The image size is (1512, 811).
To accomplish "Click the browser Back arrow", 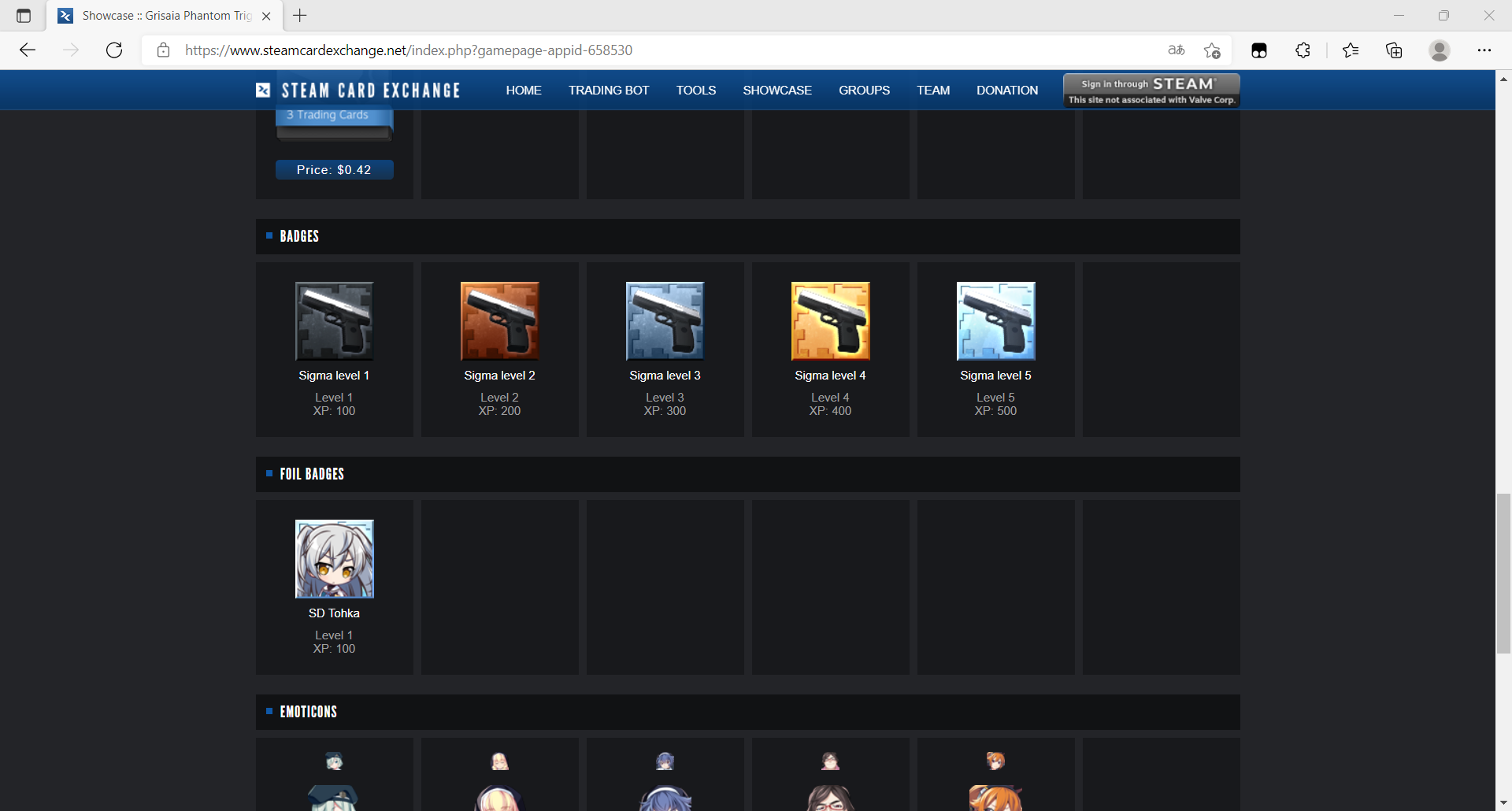I will tap(28, 50).
